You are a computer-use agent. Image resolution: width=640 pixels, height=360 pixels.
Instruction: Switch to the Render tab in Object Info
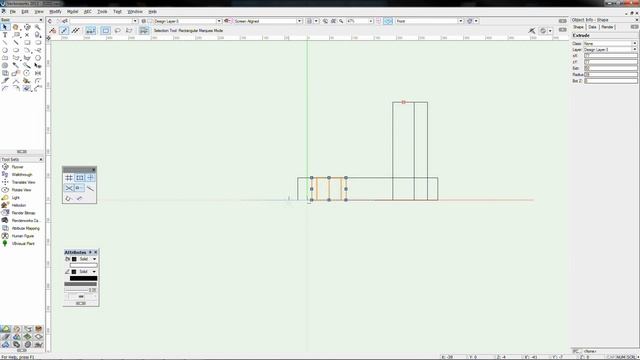607,27
